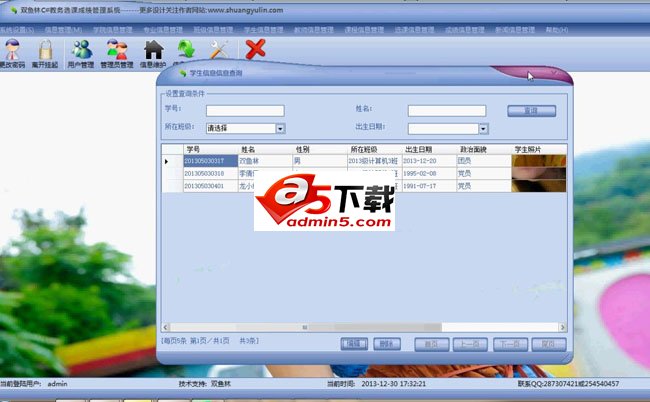This screenshot has height=402, width=650.
Task: Click the 团员 cell in the first row
Action: [x=484, y=161]
